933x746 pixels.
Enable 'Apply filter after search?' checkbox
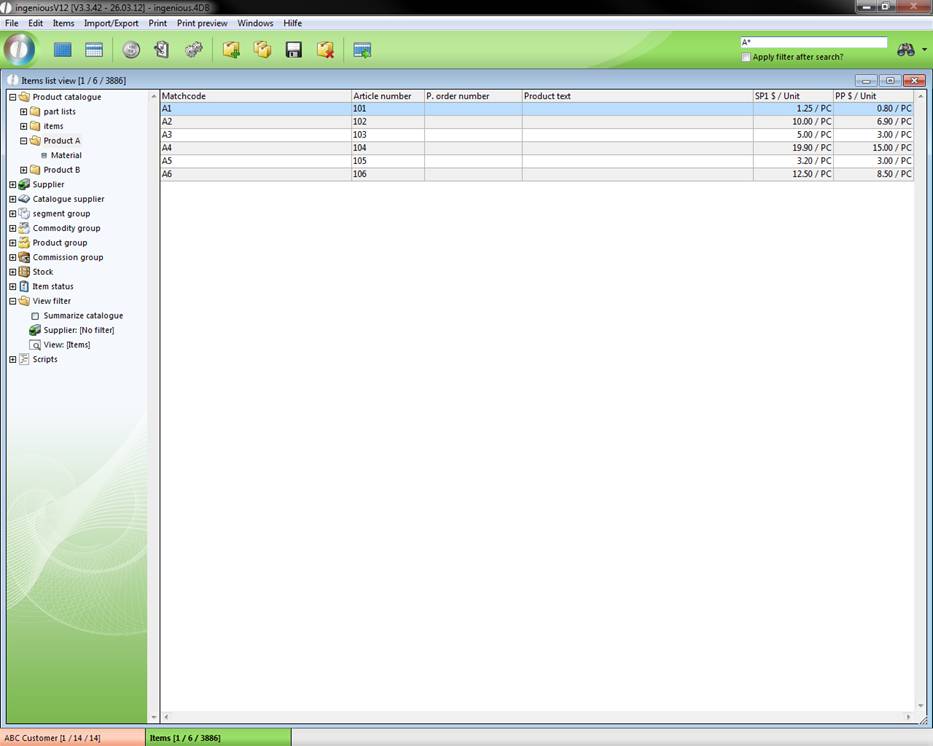coord(746,57)
